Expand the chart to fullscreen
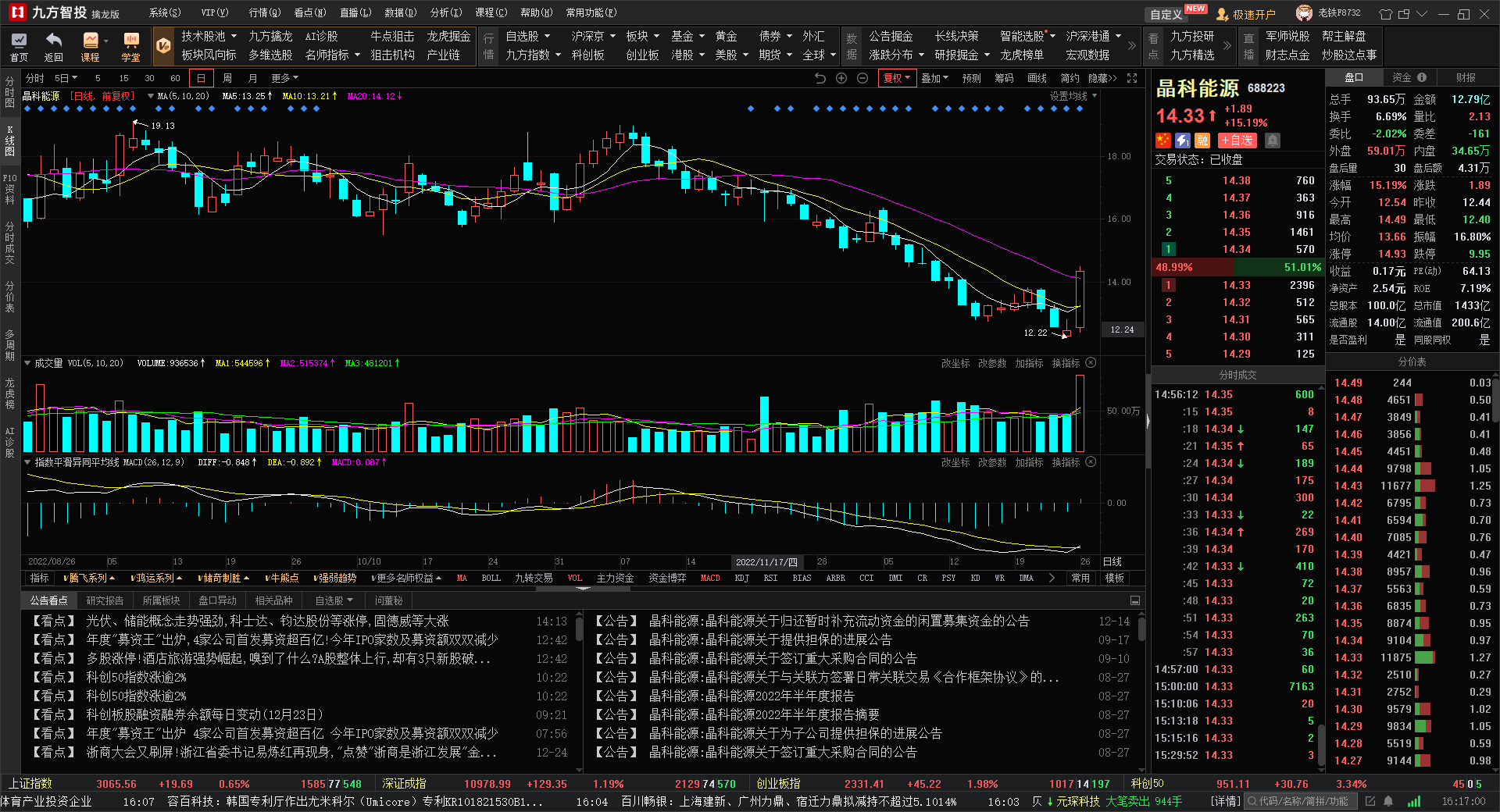1500x812 pixels. click(x=1132, y=78)
